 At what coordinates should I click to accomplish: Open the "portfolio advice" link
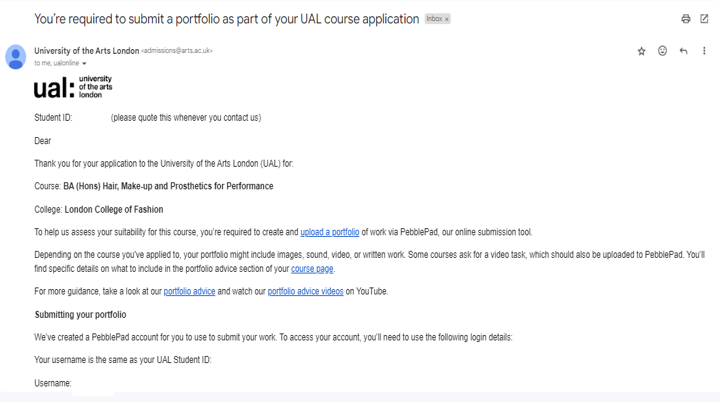pos(189,292)
